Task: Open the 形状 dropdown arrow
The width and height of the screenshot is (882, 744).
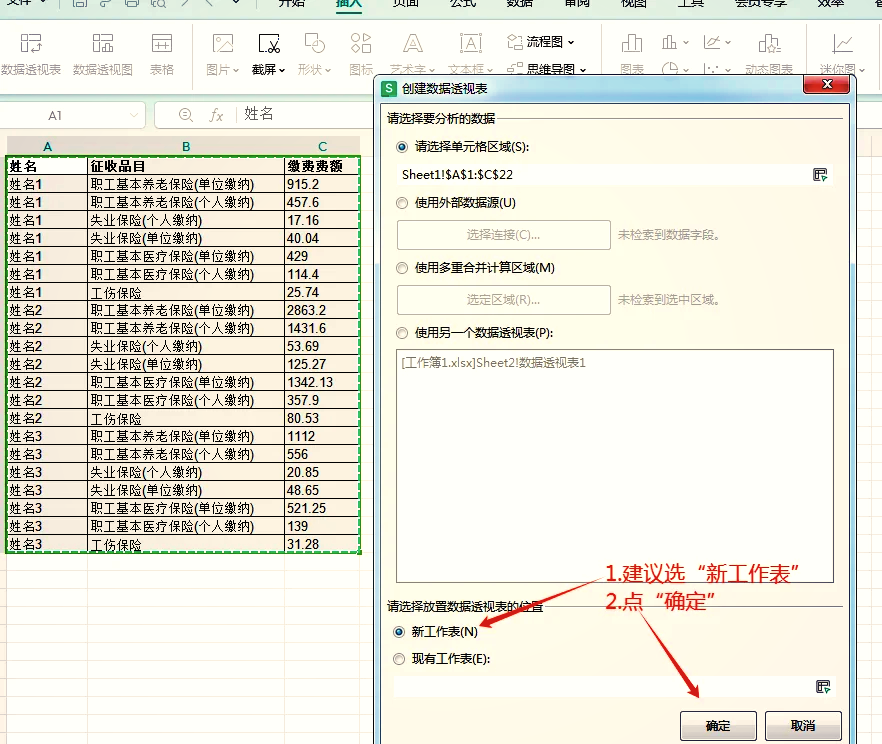Action: pyautogui.click(x=328, y=70)
